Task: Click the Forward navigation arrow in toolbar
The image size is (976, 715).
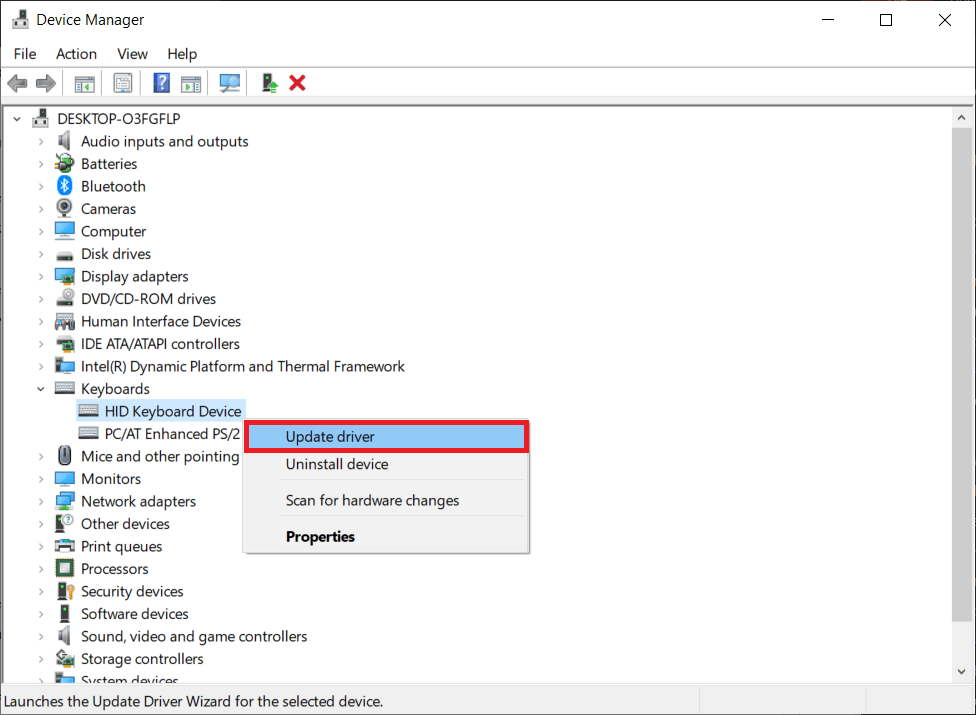Action: (45, 82)
